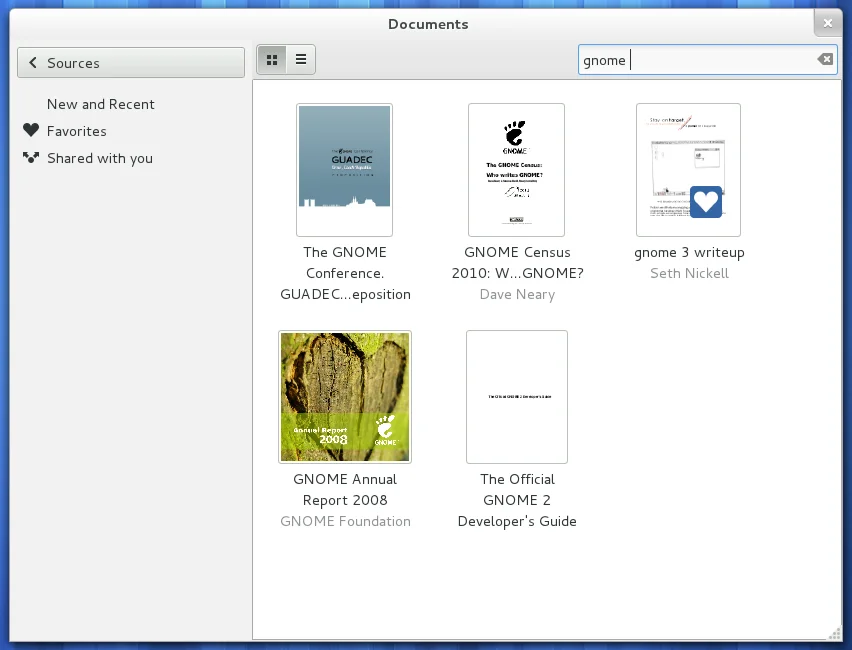Select author link Seth Nickell
Image resolution: width=852 pixels, height=650 pixels.
tap(689, 273)
